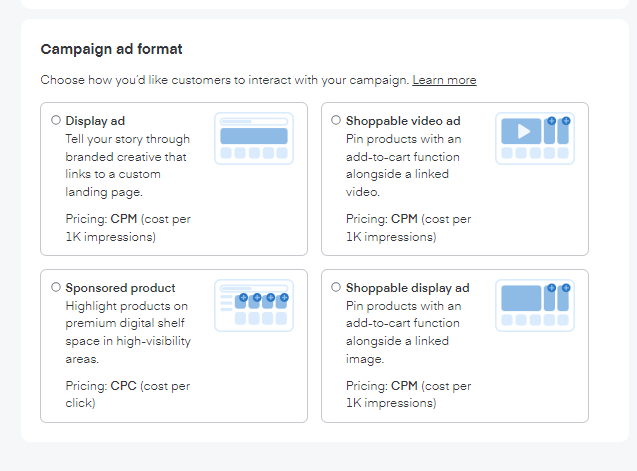The image size is (637, 471).
Task: Select the Sponsored product radio button
Action: coord(56,288)
